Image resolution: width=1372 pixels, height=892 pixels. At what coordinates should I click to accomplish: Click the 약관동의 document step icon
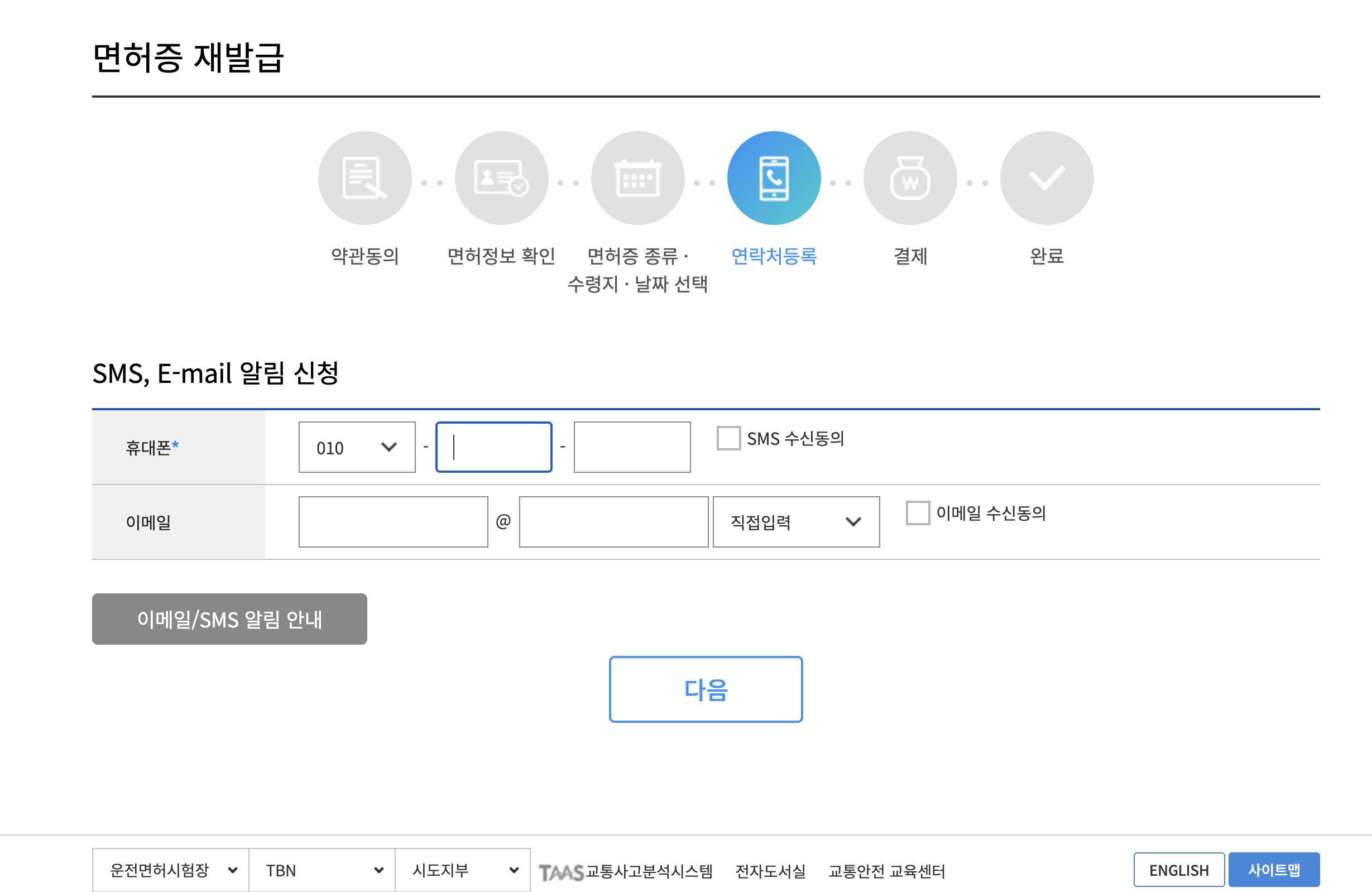364,178
